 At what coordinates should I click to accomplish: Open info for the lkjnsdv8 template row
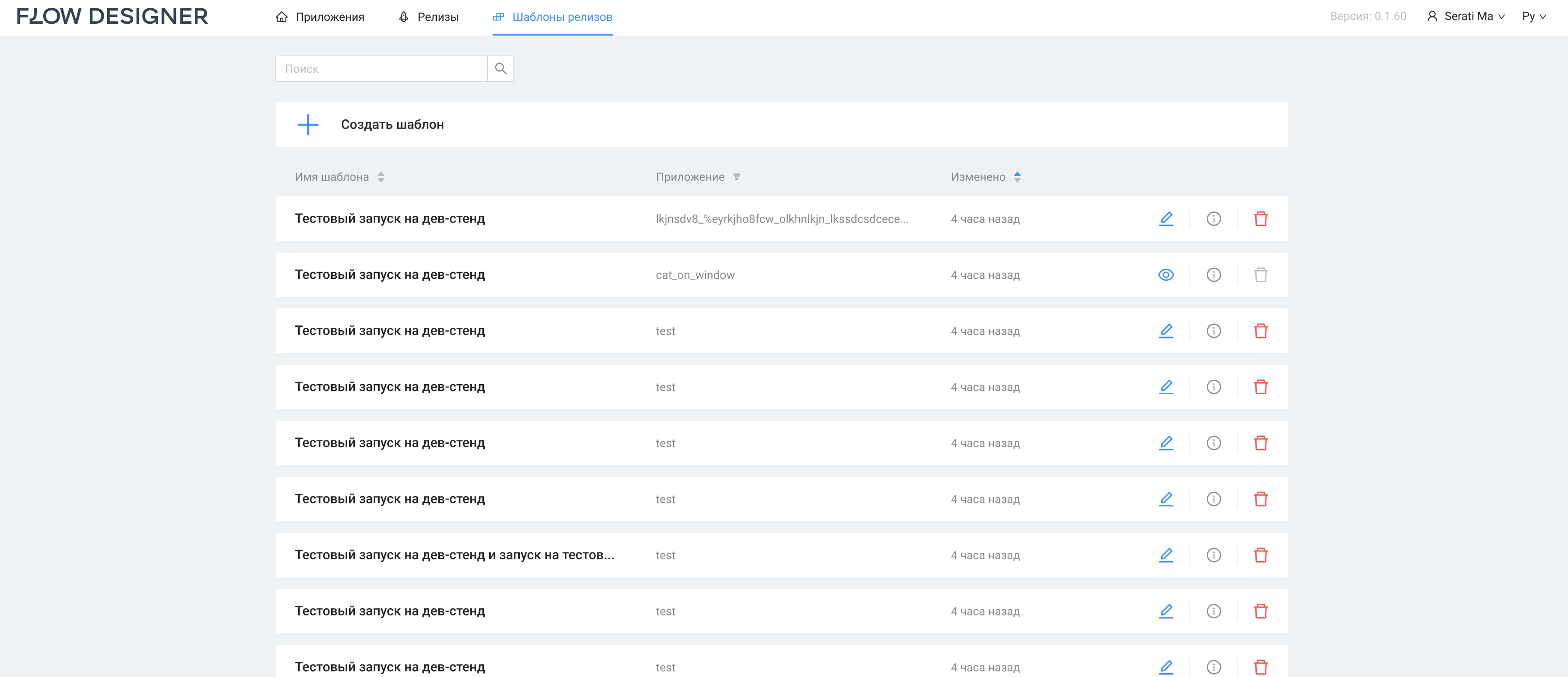pyautogui.click(x=1213, y=219)
